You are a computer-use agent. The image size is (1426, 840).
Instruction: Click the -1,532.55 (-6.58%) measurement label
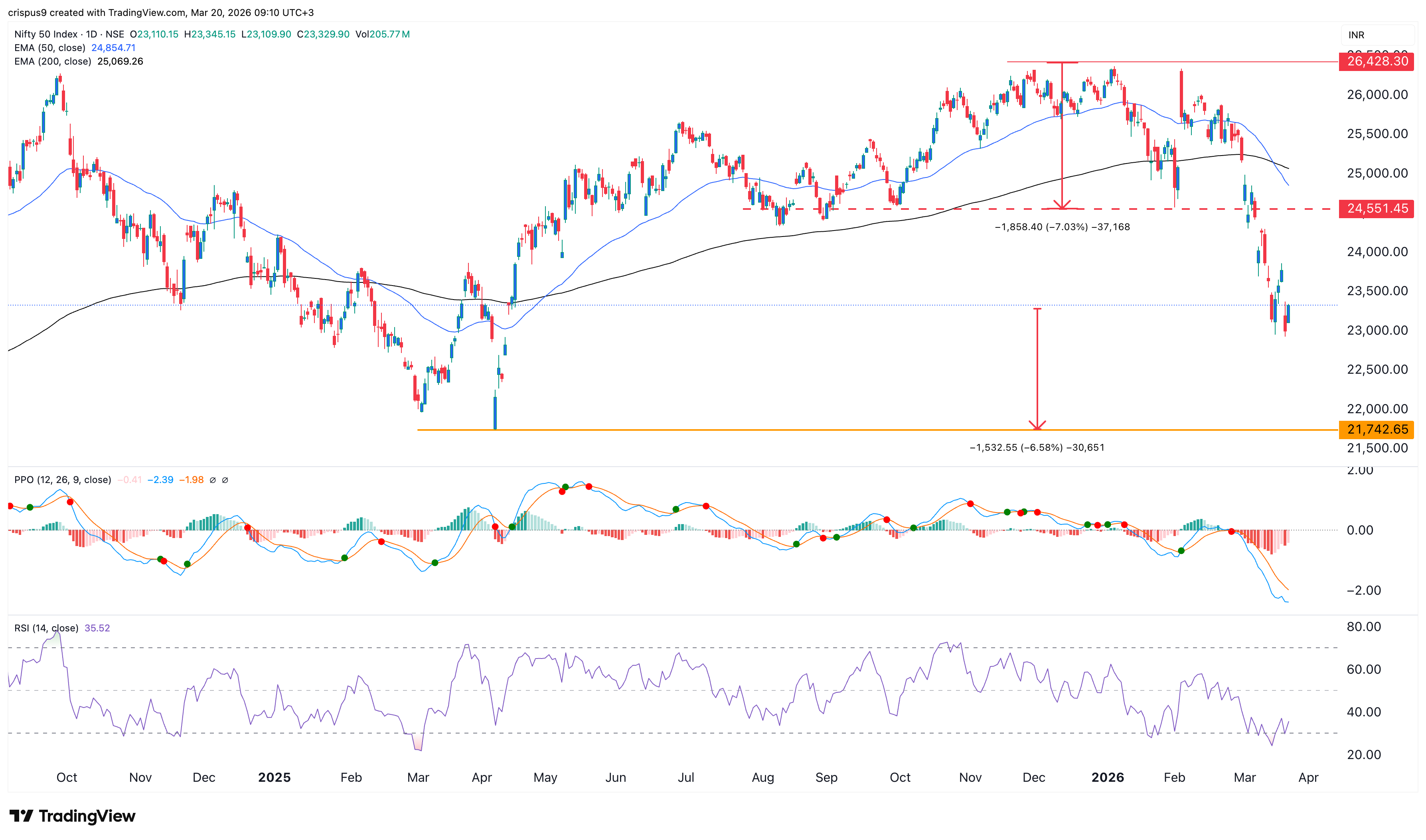point(1037,448)
